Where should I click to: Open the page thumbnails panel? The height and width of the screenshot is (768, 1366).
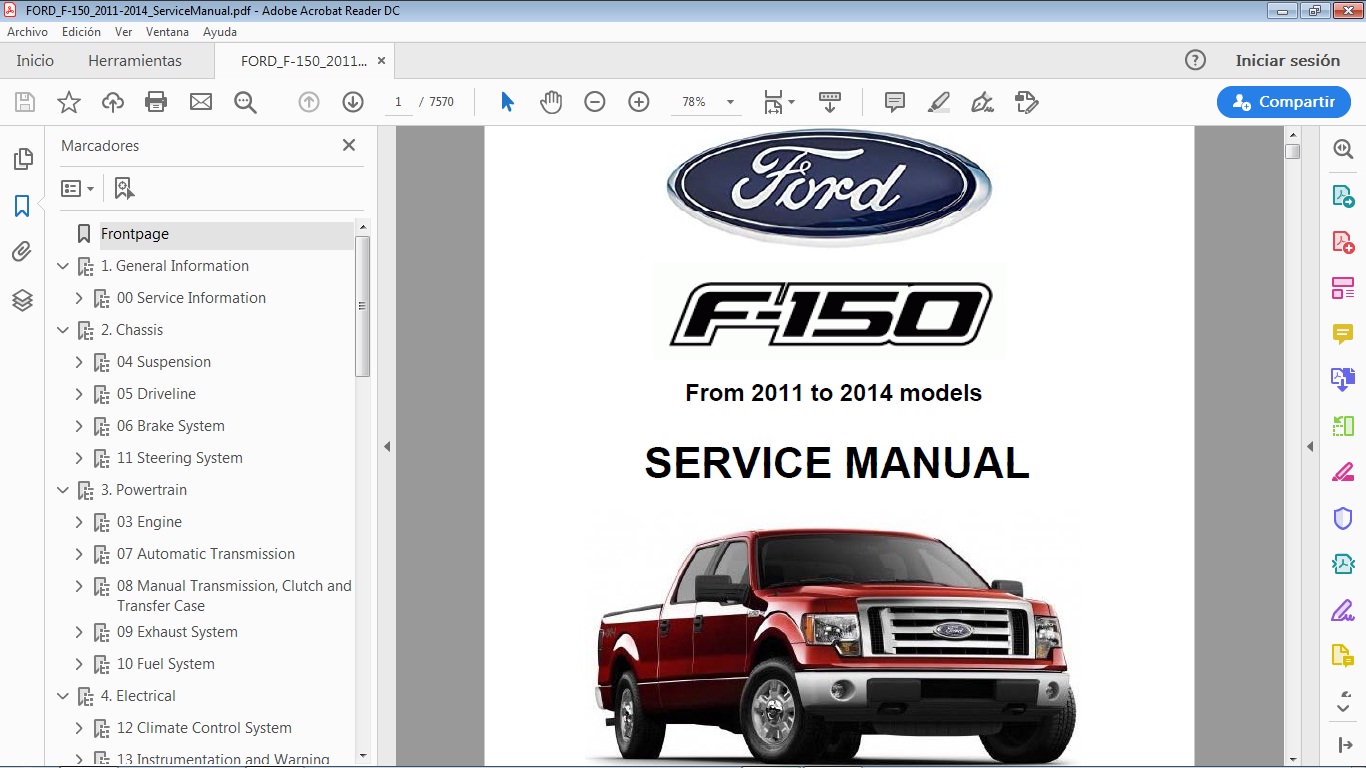tap(23, 158)
